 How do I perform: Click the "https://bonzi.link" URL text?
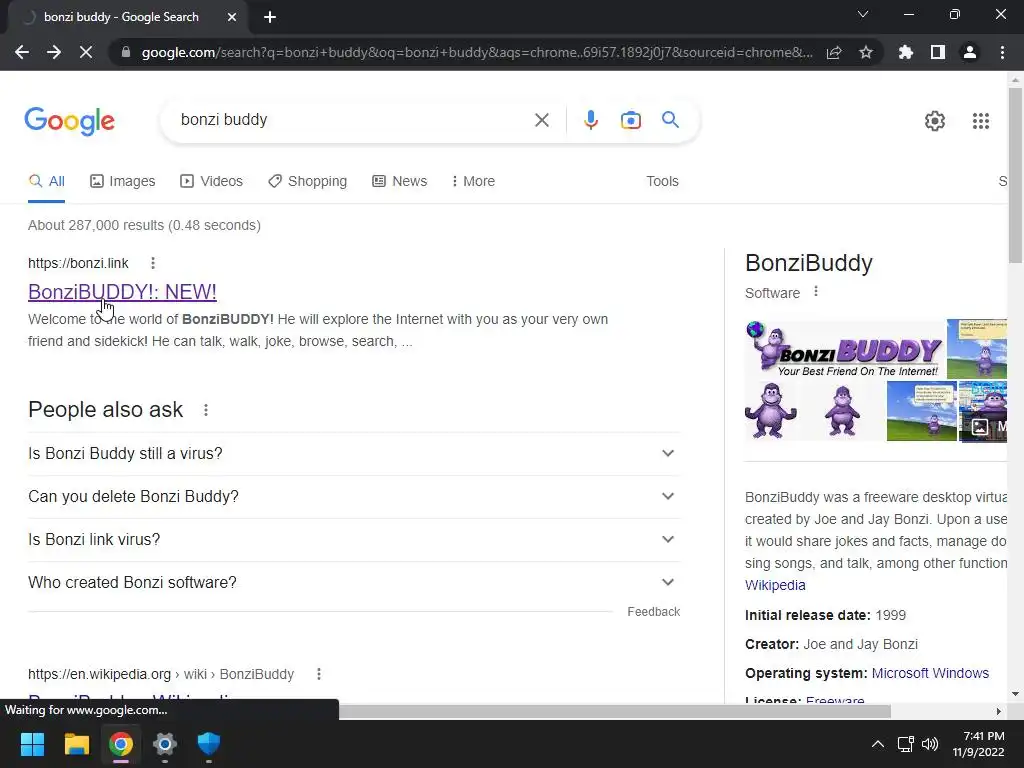78,263
